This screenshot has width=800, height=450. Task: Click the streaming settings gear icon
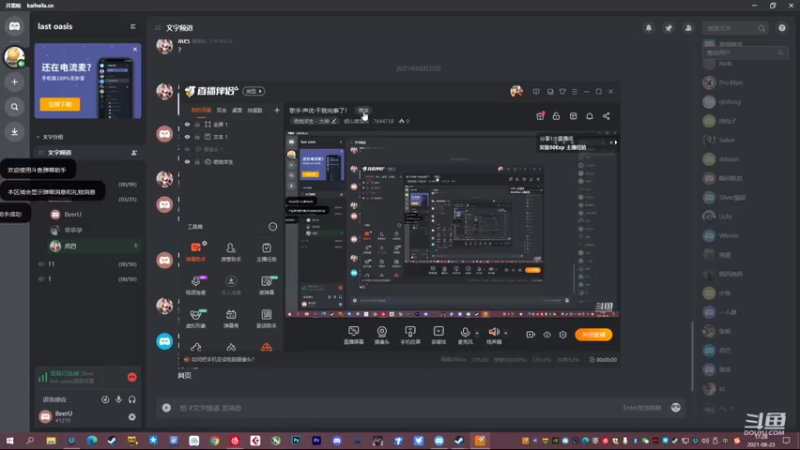[x=563, y=335]
